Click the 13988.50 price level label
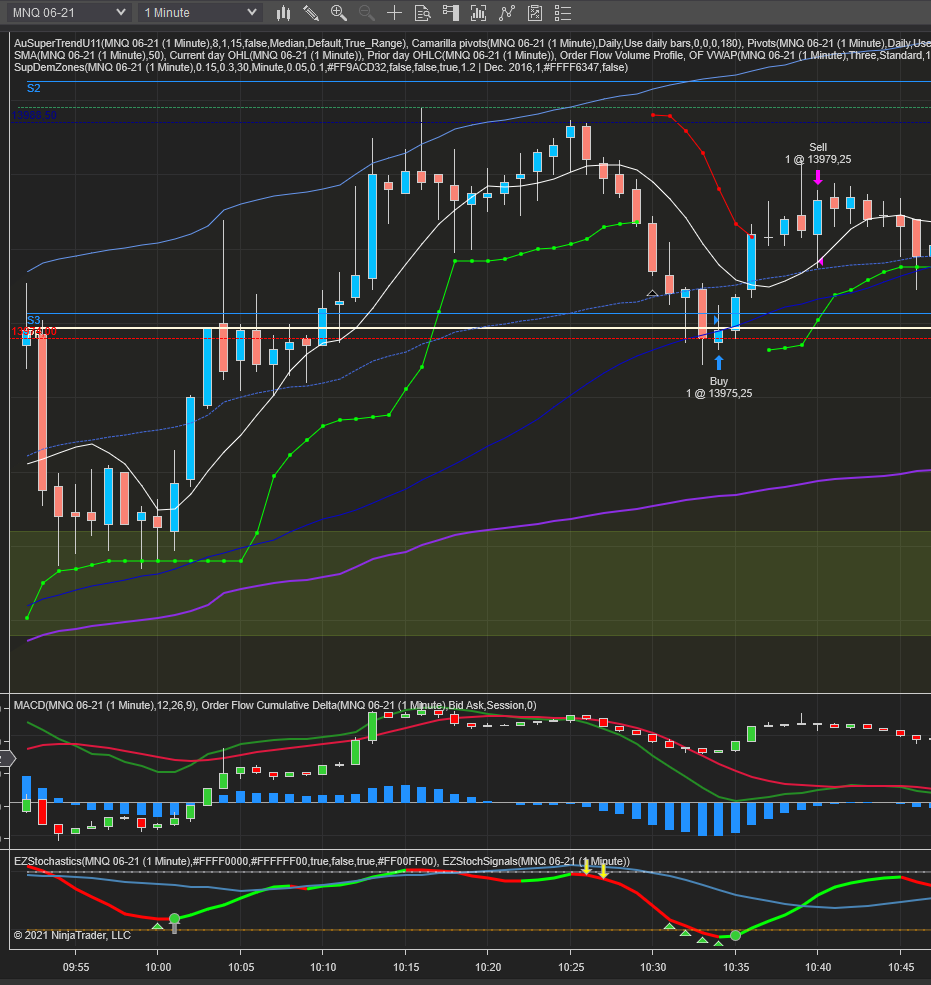Viewport: 931px width, 985px height. click(34, 116)
